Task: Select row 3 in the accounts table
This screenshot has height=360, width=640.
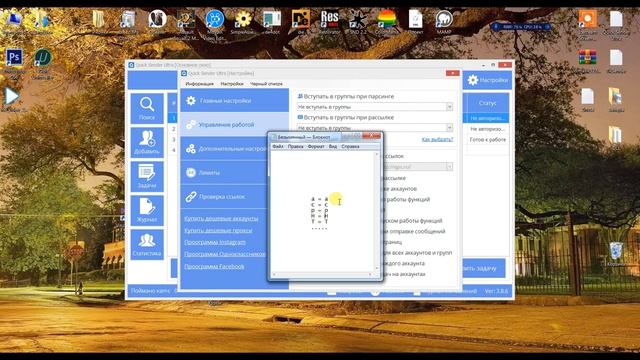Action: 174,140
